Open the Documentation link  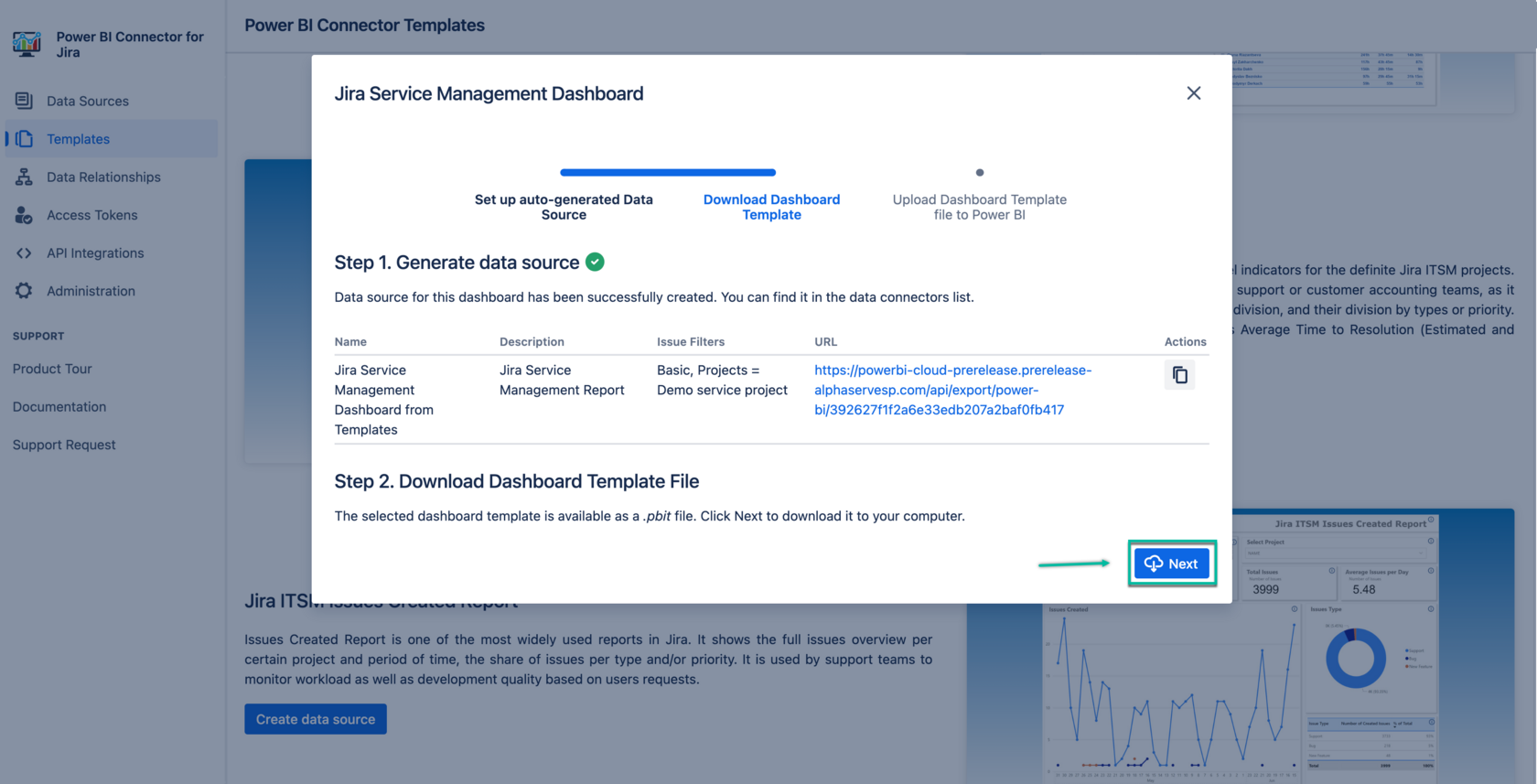[59, 406]
